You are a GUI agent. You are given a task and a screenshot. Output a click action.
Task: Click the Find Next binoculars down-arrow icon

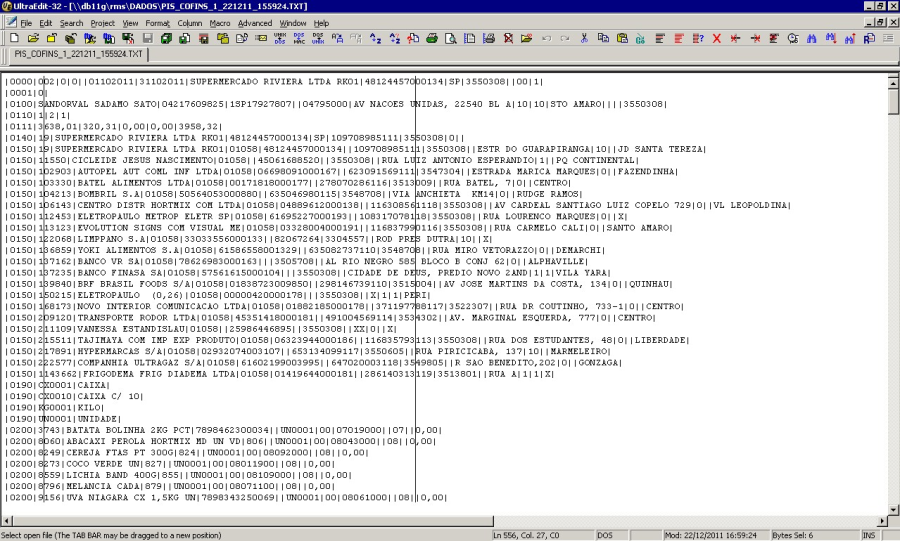point(830,38)
